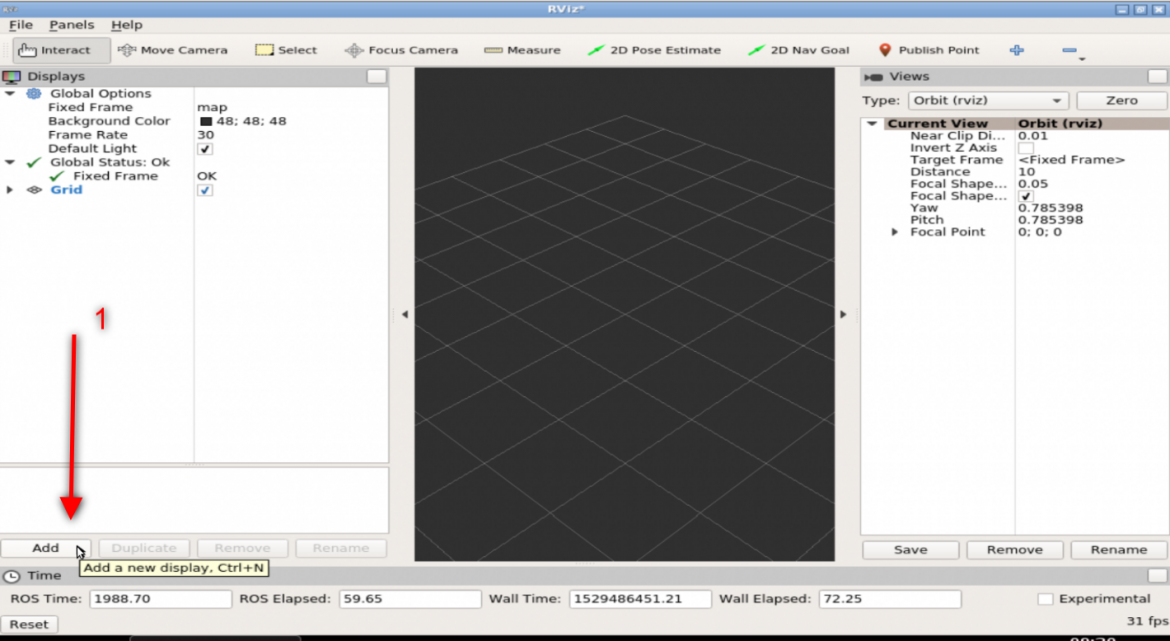Activate the Focus Camera tool
This screenshot has width=1170, height=641.
coord(401,50)
